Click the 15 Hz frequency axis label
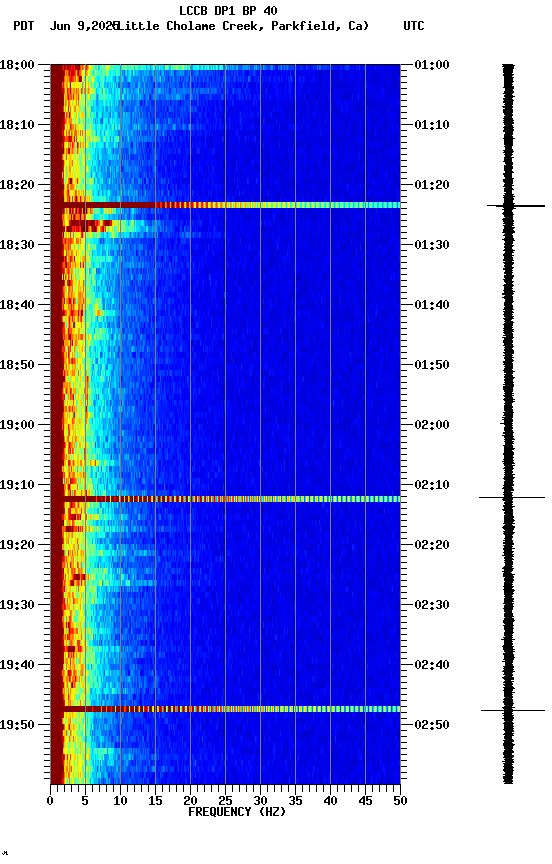This screenshot has width=552, height=864. [155, 801]
